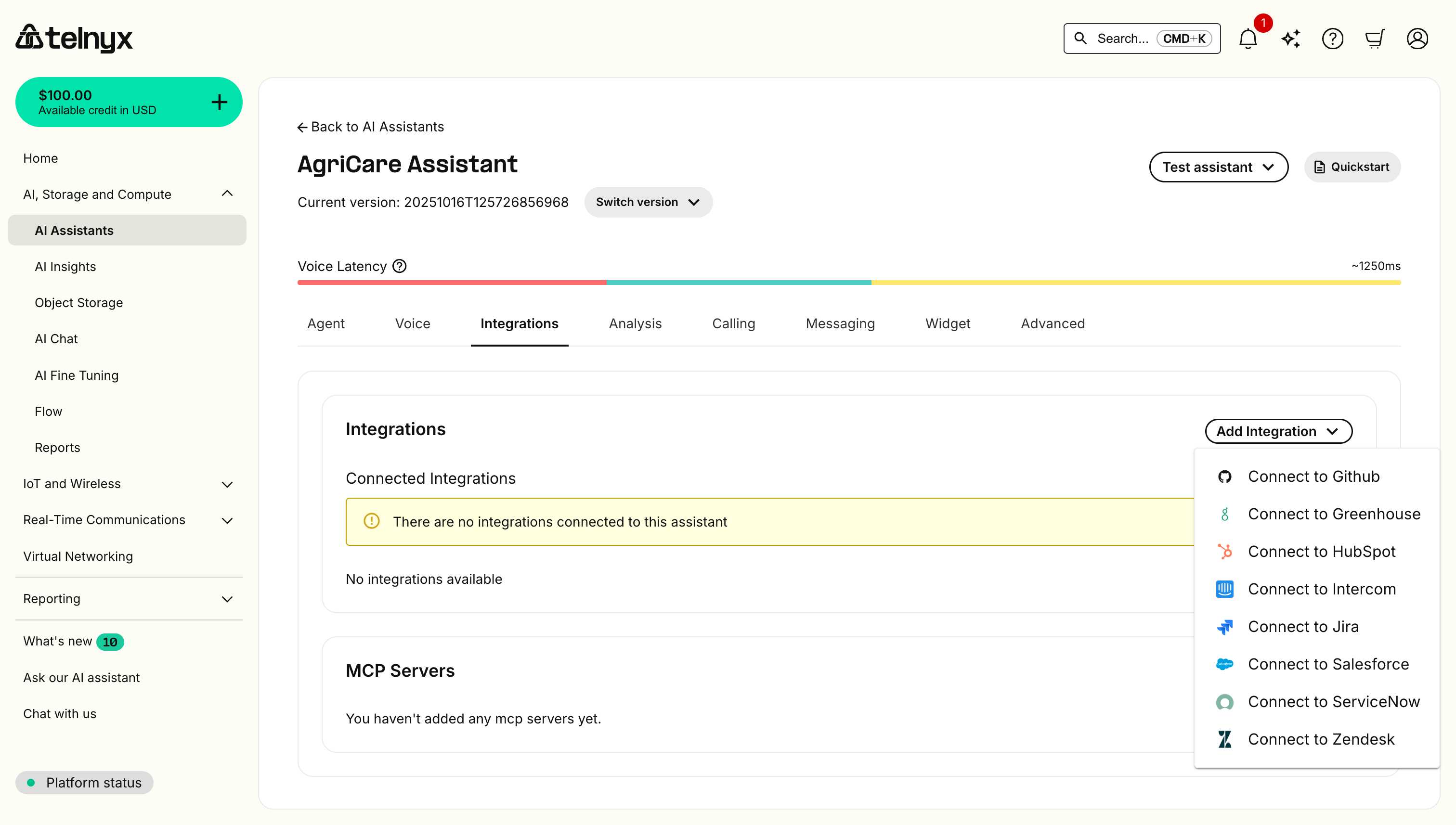The width and height of the screenshot is (1456, 825).
Task: Click the HubSpot icon in the integration menu
Action: [1225, 551]
